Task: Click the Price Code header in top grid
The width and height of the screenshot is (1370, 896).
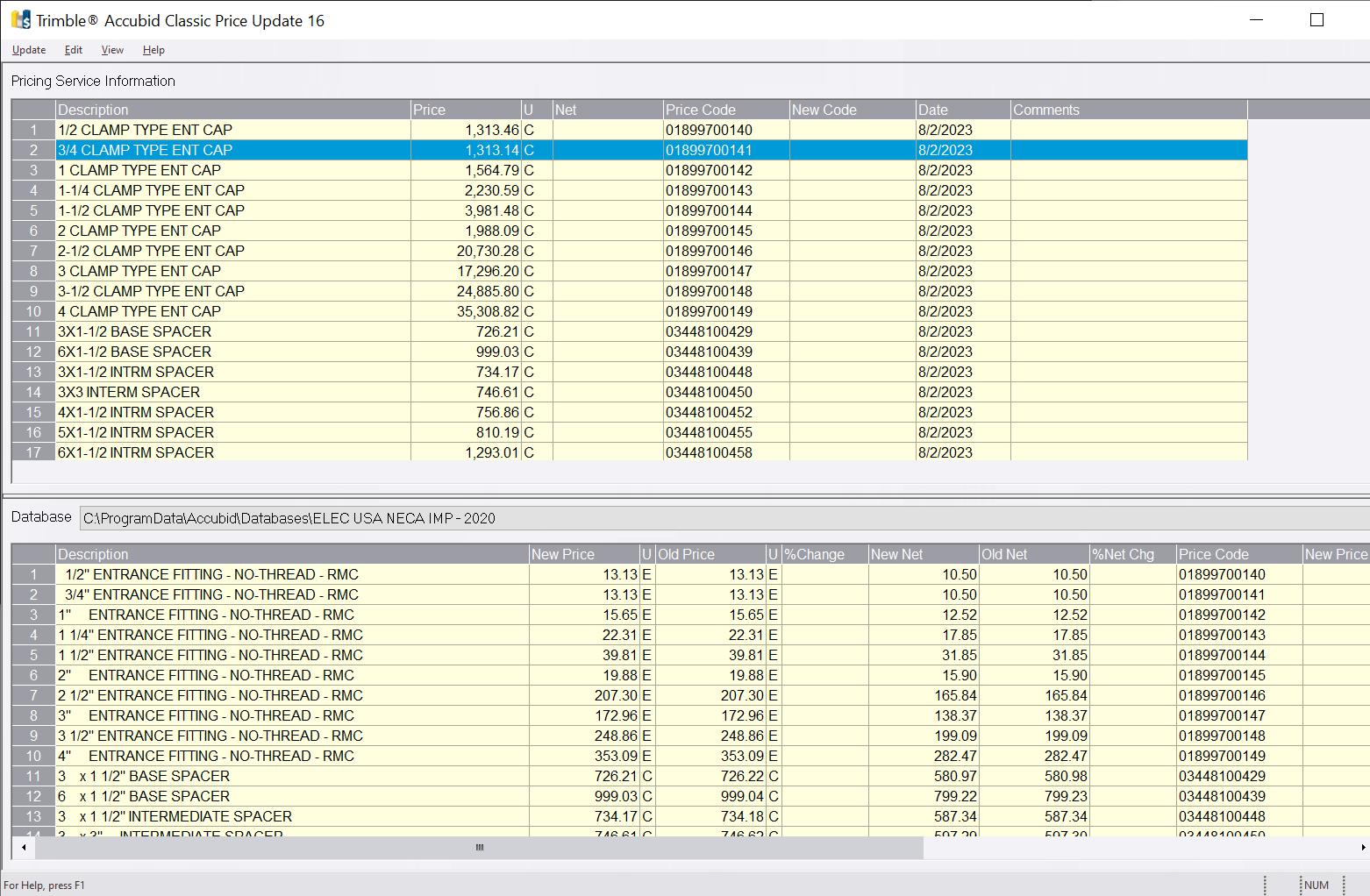Action: (x=725, y=110)
